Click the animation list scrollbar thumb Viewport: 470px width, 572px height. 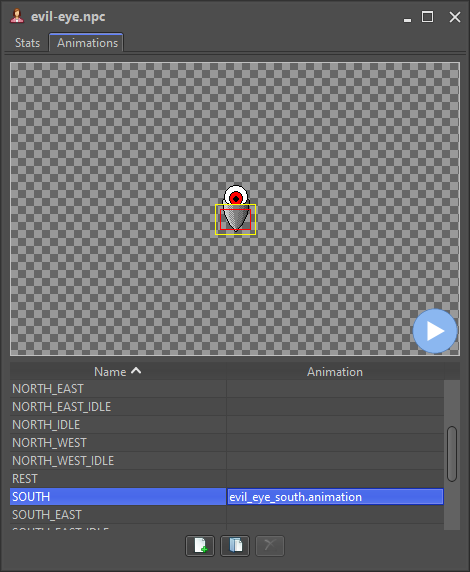(x=452, y=454)
